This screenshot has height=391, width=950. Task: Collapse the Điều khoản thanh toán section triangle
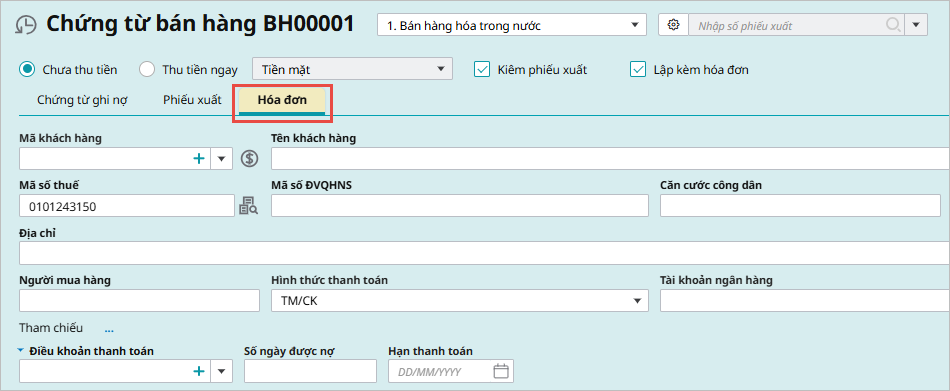21,350
